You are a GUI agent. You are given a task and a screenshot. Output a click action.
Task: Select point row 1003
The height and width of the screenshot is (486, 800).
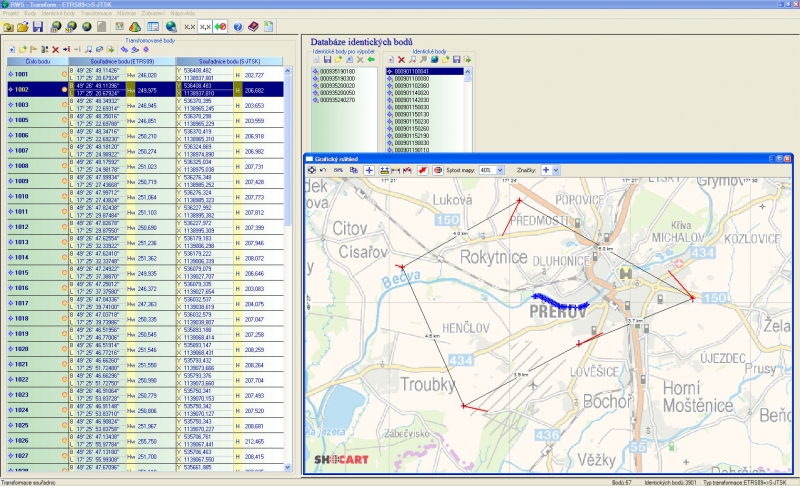pyautogui.click(x=145, y=105)
